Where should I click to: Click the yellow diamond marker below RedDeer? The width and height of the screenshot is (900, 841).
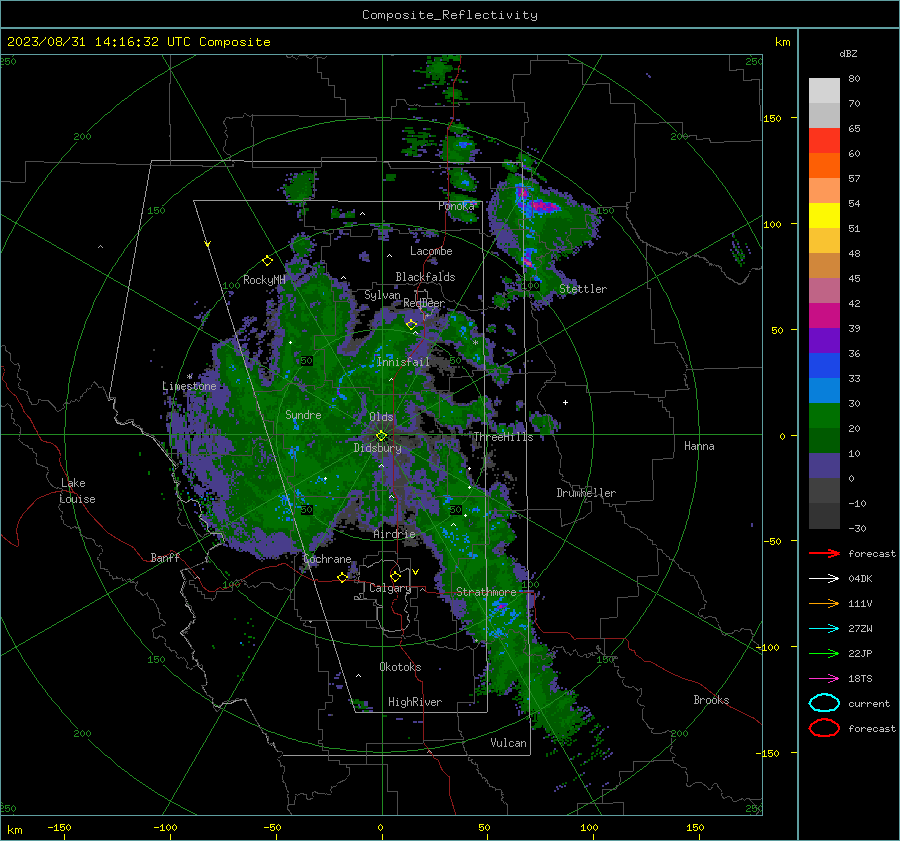click(411, 325)
